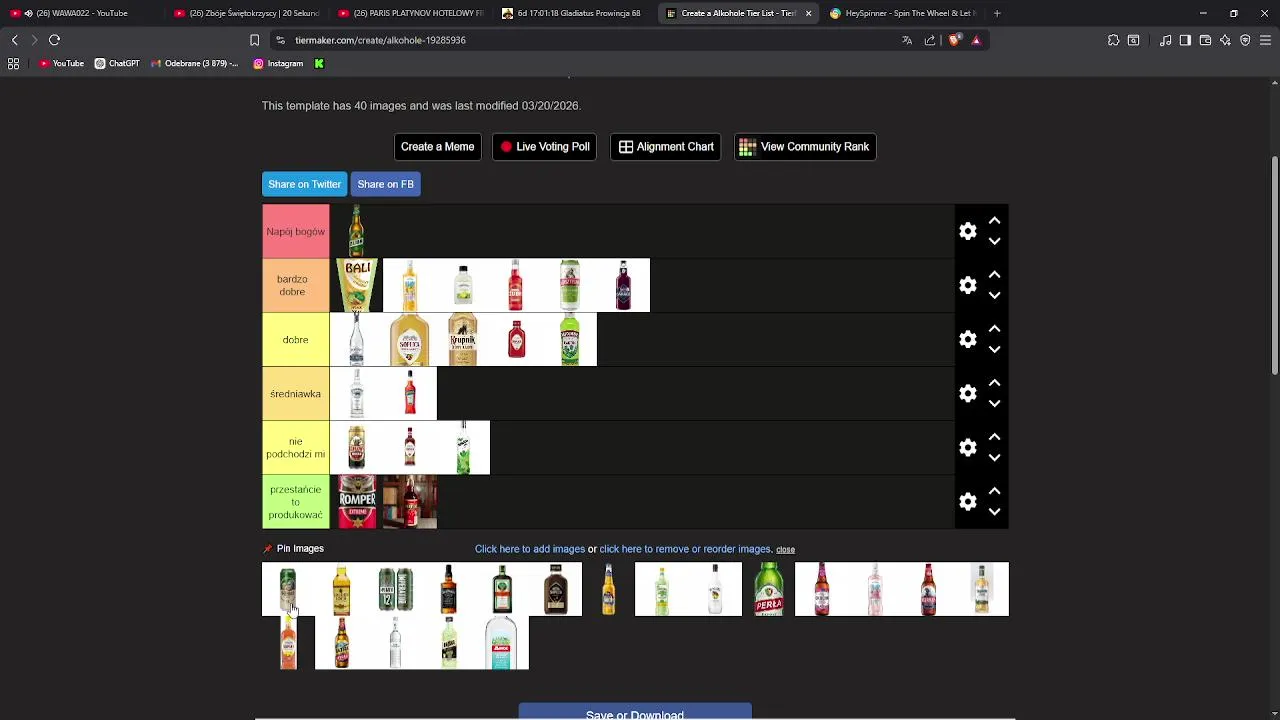View Community Rank
This screenshot has width=1280, height=720.
pyautogui.click(x=805, y=147)
